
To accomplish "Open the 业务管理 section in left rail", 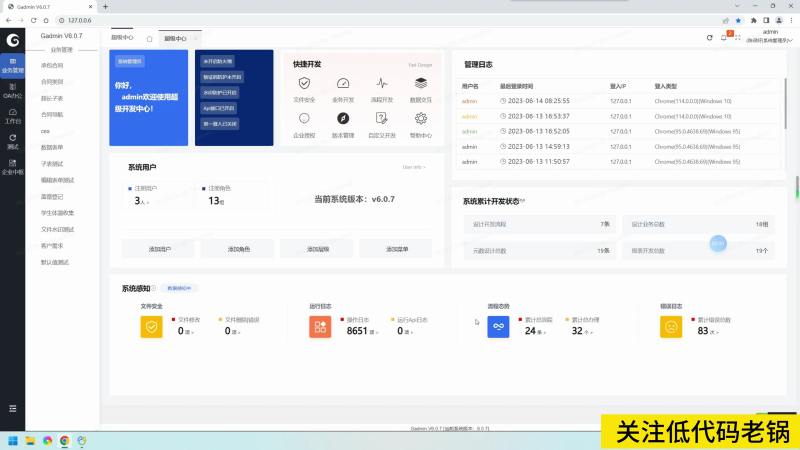I will coord(13,65).
